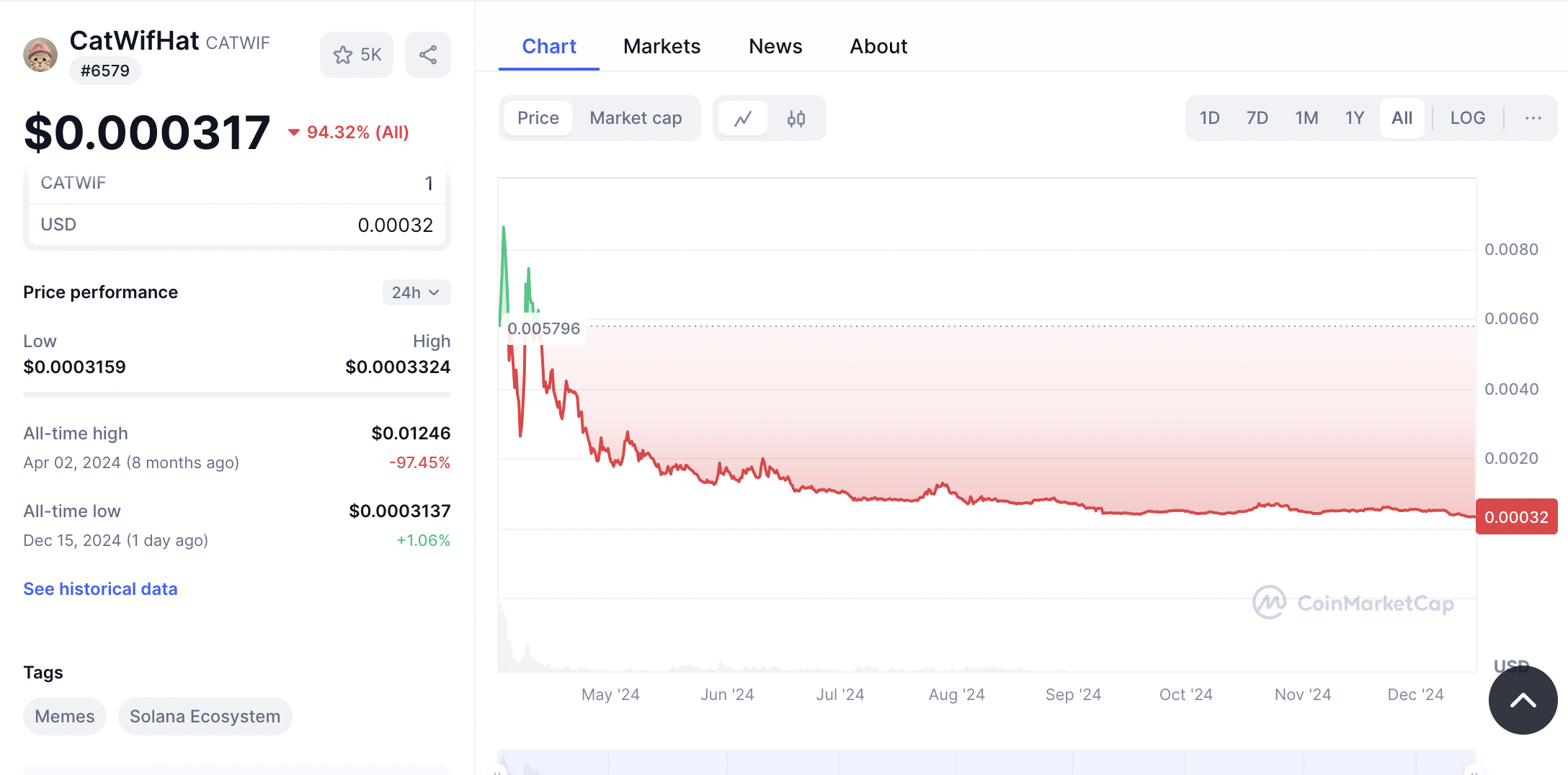Set chart range to All
The height and width of the screenshot is (775, 1568).
1402,118
